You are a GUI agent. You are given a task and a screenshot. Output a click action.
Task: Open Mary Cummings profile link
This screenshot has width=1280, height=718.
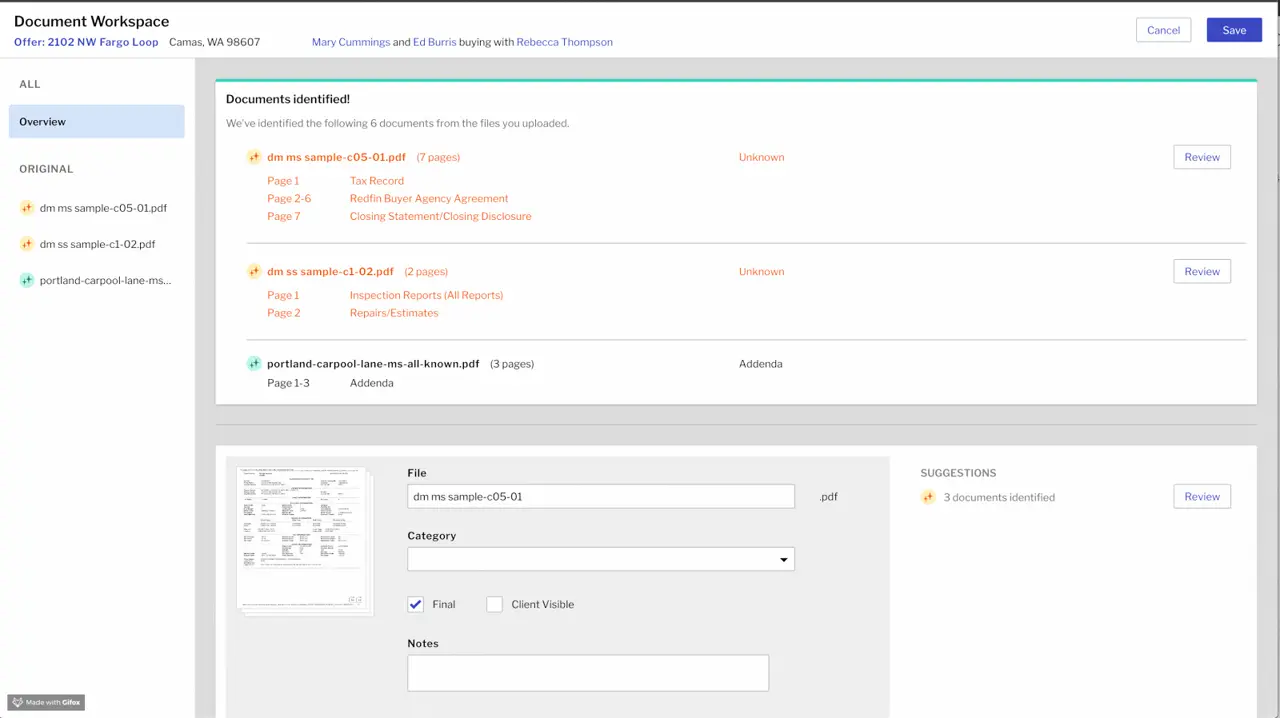351,42
